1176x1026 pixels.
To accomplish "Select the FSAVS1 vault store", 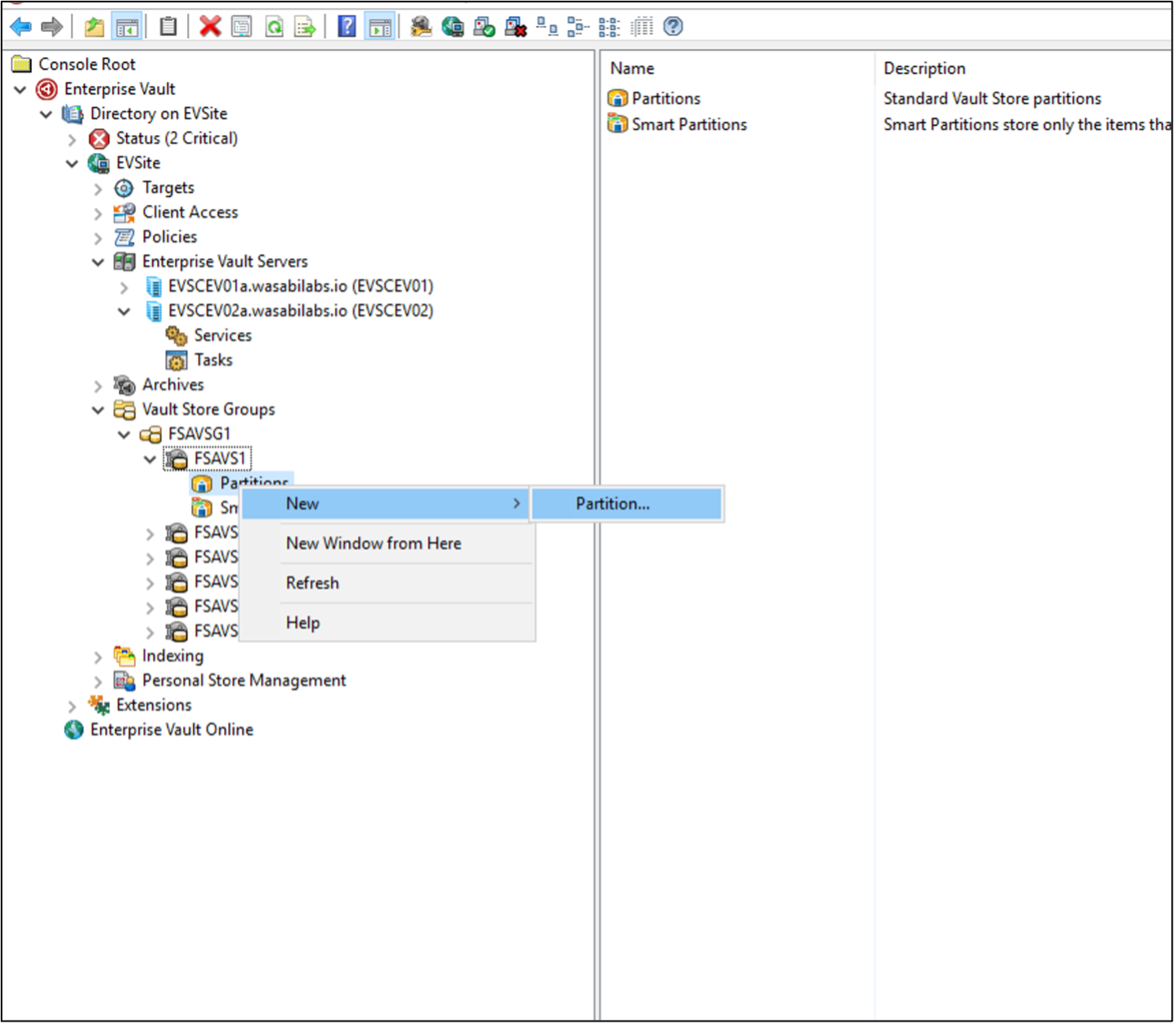I will click(219, 458).
